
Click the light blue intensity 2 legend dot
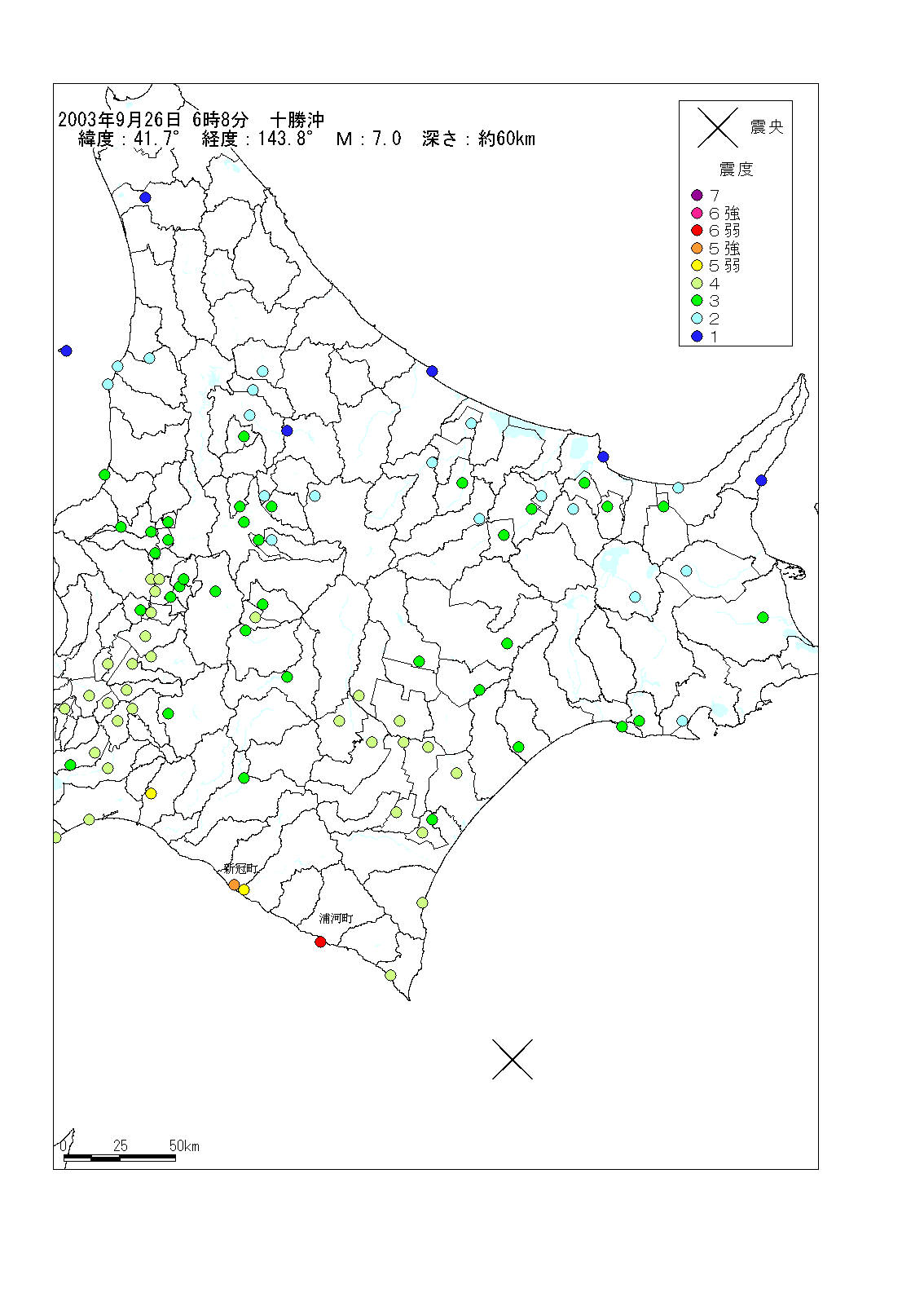[x=697, y=318]
